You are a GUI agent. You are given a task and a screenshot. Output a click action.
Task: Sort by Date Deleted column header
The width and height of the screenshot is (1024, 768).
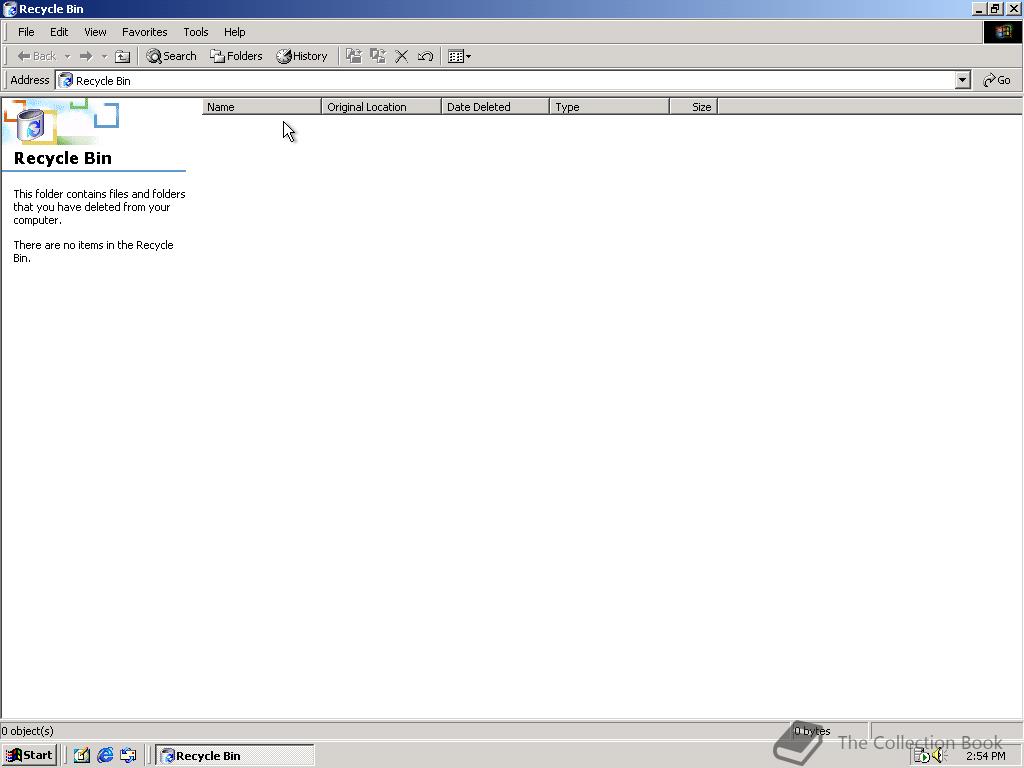point(496,106)
